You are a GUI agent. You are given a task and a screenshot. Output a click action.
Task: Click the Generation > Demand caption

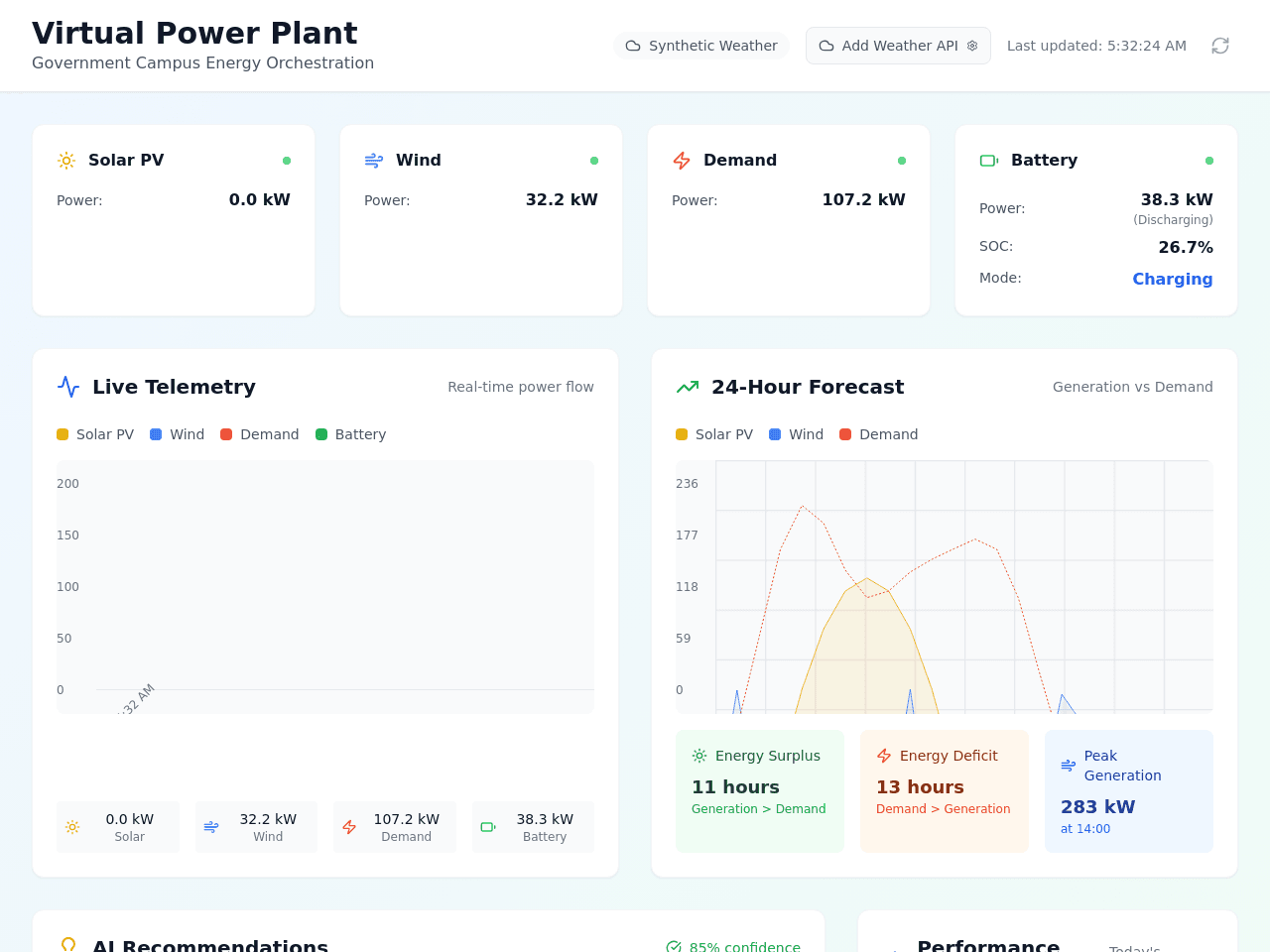[x=759, y=809]
